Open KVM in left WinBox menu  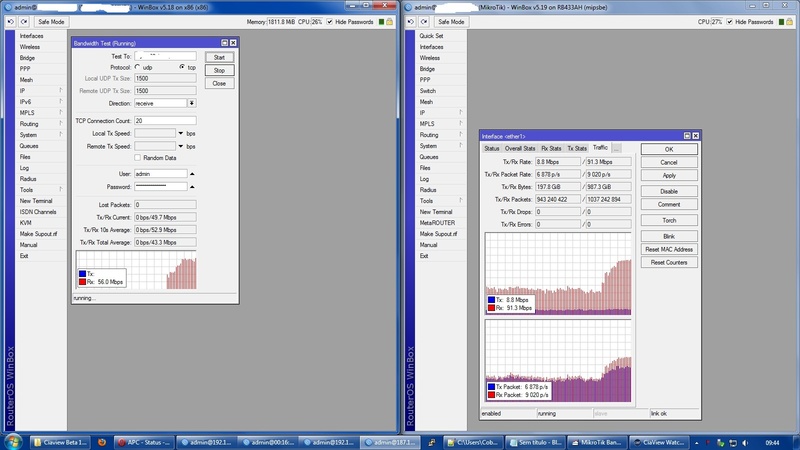point(26,223)
